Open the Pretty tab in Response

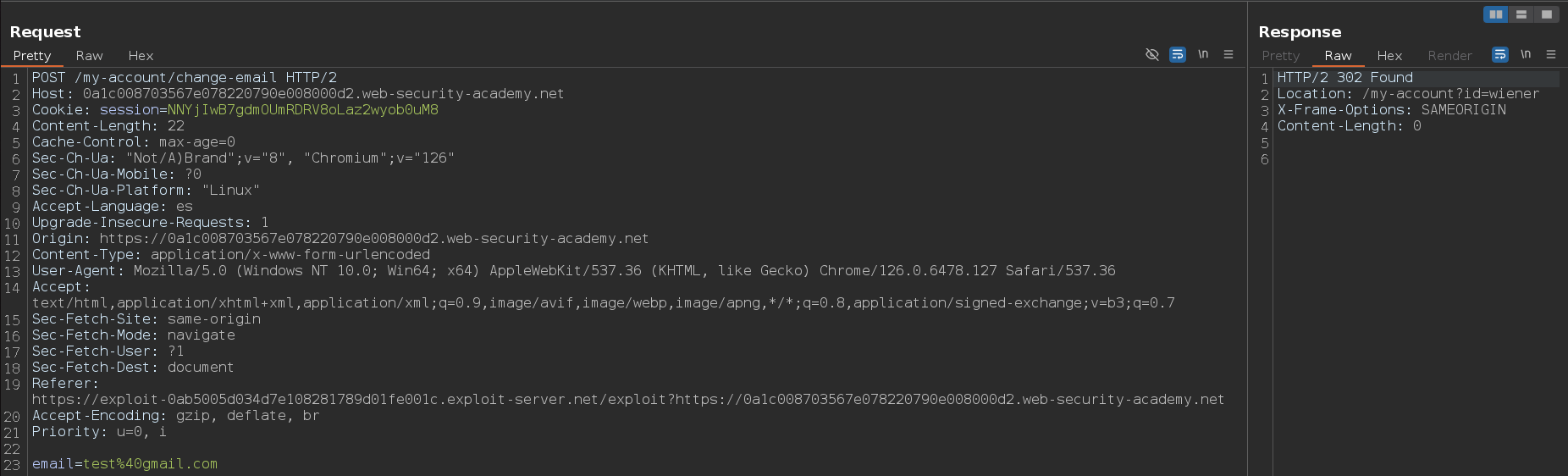click(x=1280, y=56)
